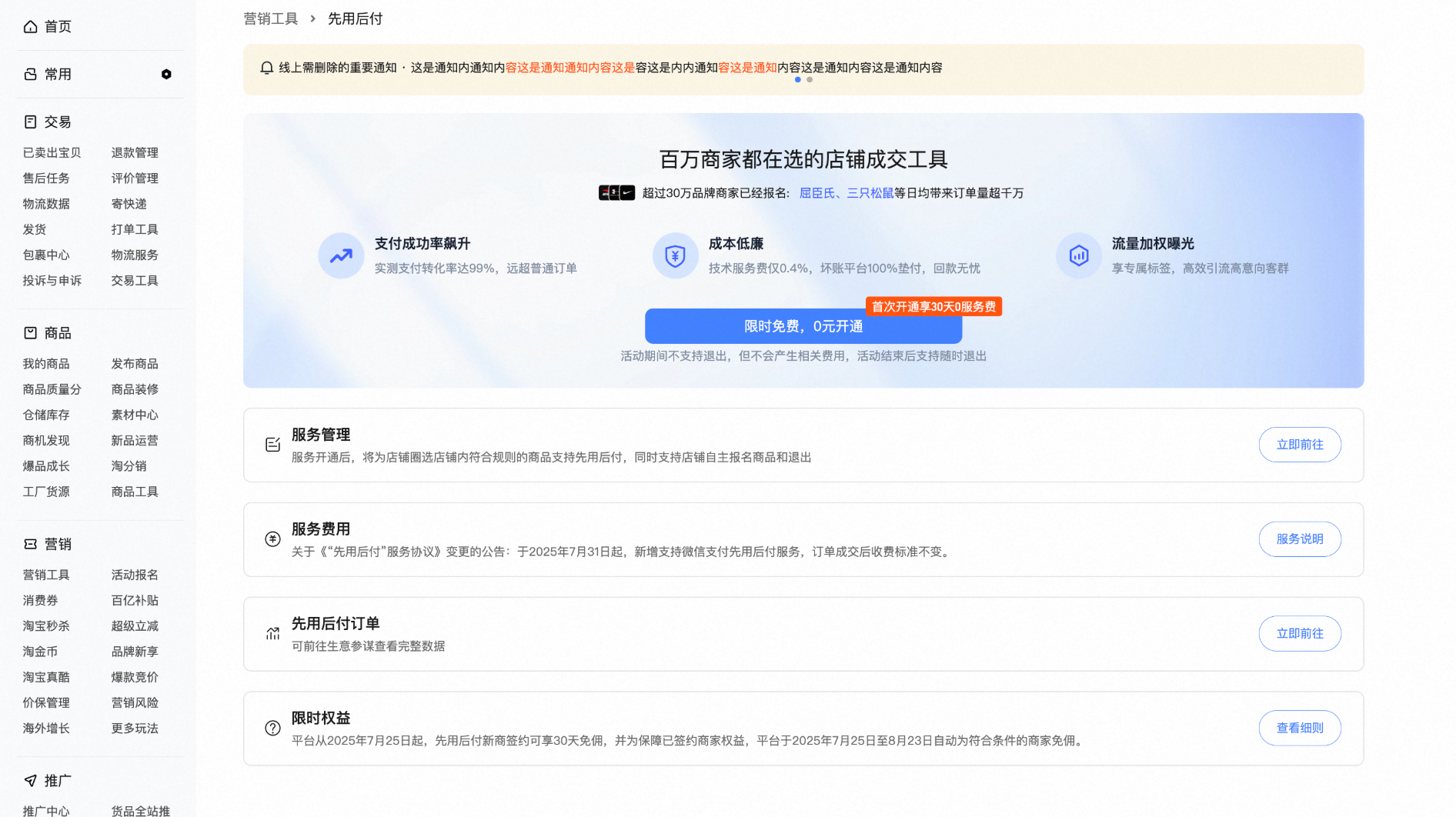
Task: Click the home icon beside 首页
Action: pyautogui.click(x=30, y=27)
